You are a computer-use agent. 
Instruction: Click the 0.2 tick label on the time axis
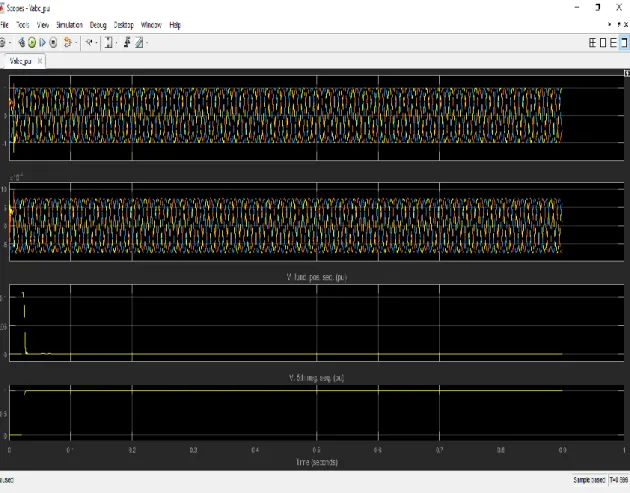(x=132, y=450)
